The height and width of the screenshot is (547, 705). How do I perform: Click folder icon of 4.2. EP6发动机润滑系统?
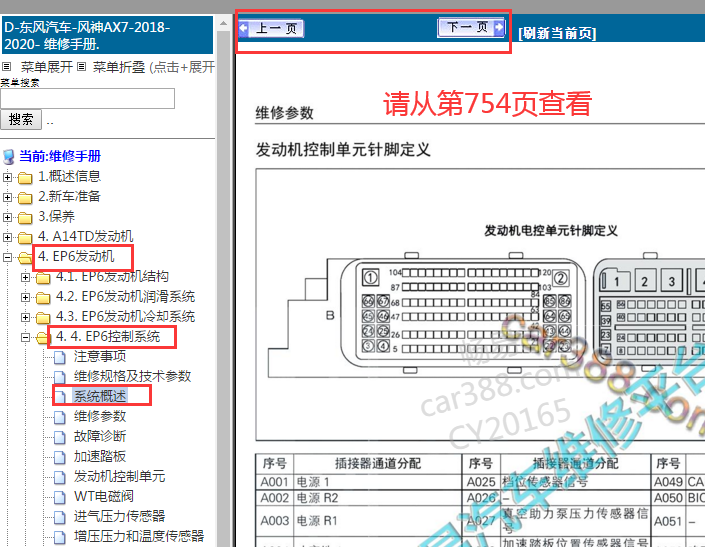(x=43, y=298)
